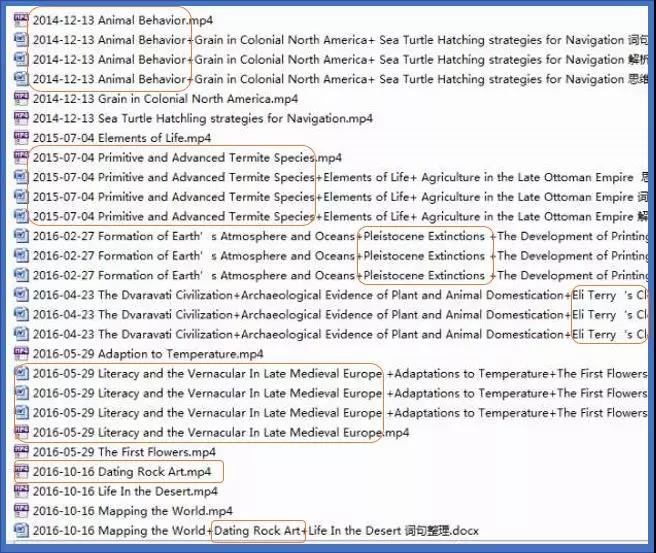Click the video icon of Primitive and Advanced Termite Species.mp4

pyautogui.click(x=21, y=157)
